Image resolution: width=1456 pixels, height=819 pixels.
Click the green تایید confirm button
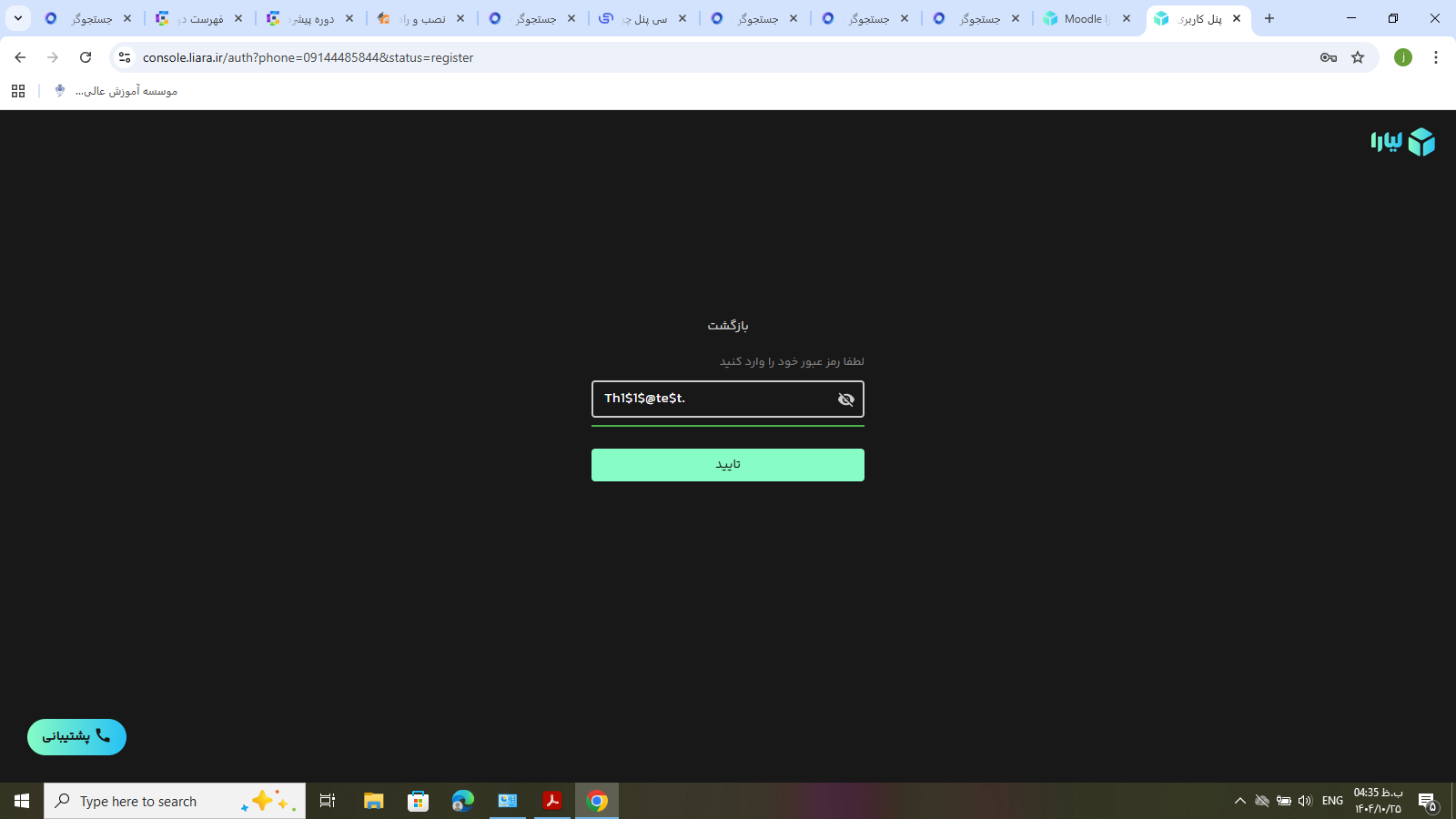[727, 465]
